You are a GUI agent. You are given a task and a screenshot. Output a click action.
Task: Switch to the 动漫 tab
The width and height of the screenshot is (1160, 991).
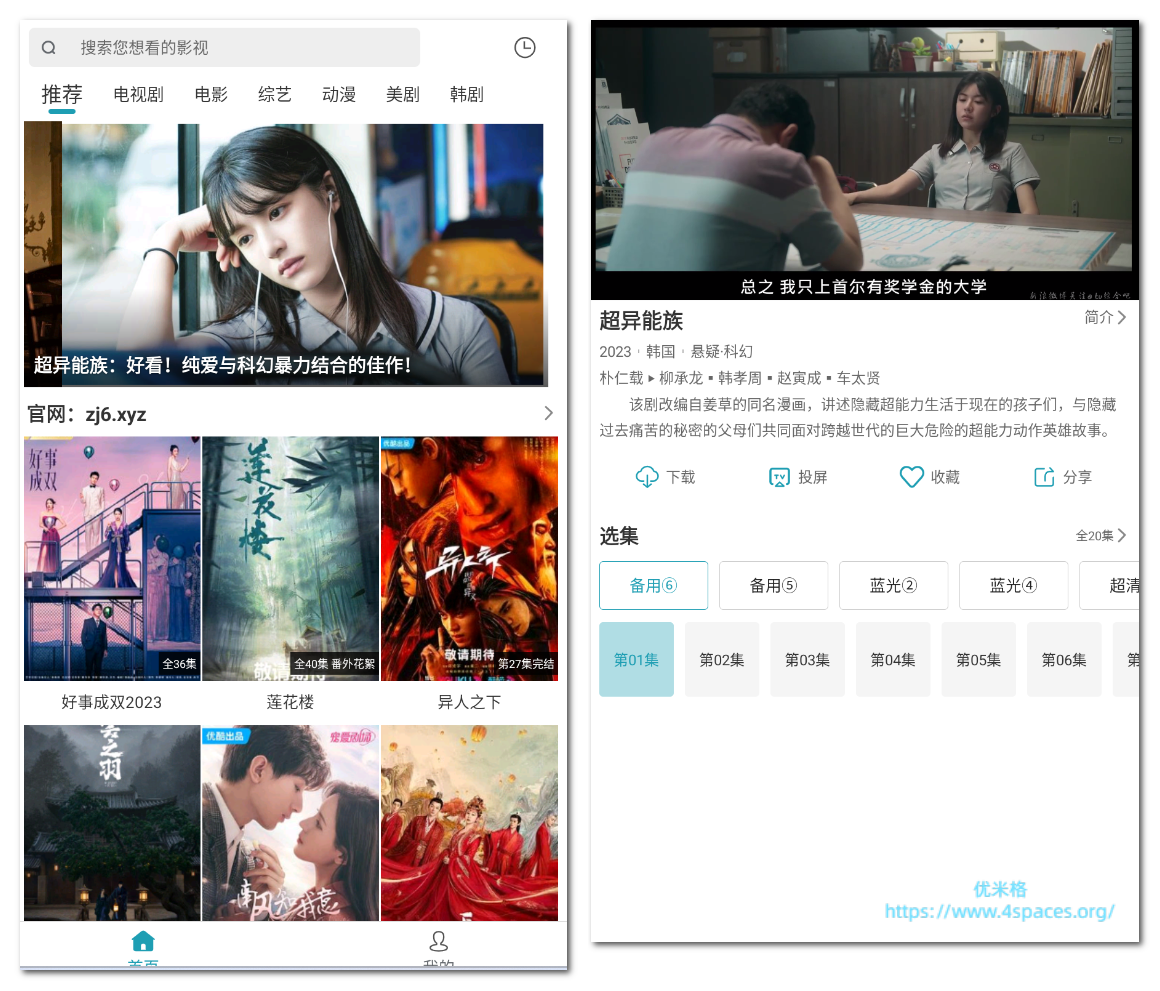pyautogui.click(x=339, y=94)
